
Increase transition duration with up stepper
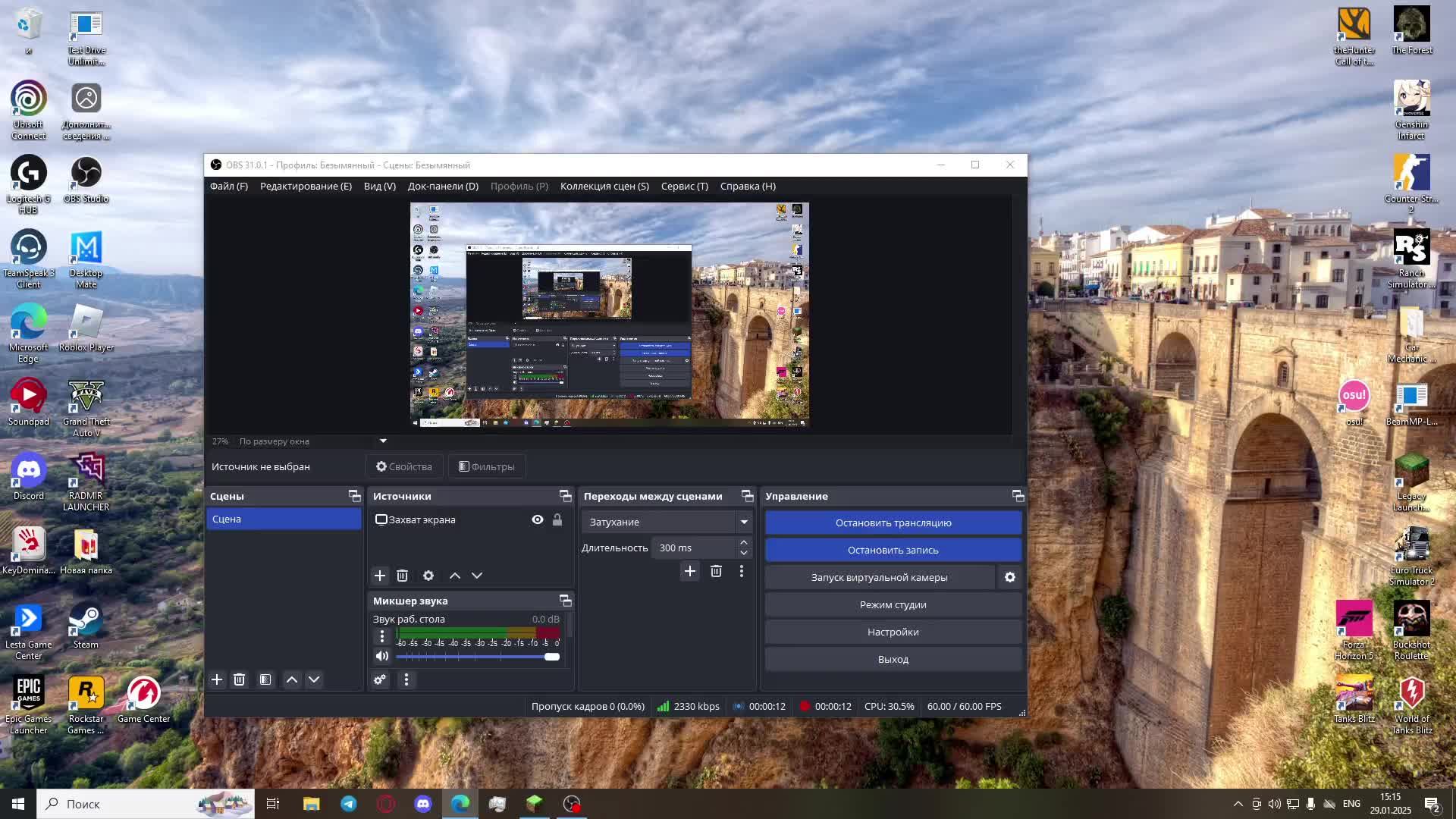point(744,542)
